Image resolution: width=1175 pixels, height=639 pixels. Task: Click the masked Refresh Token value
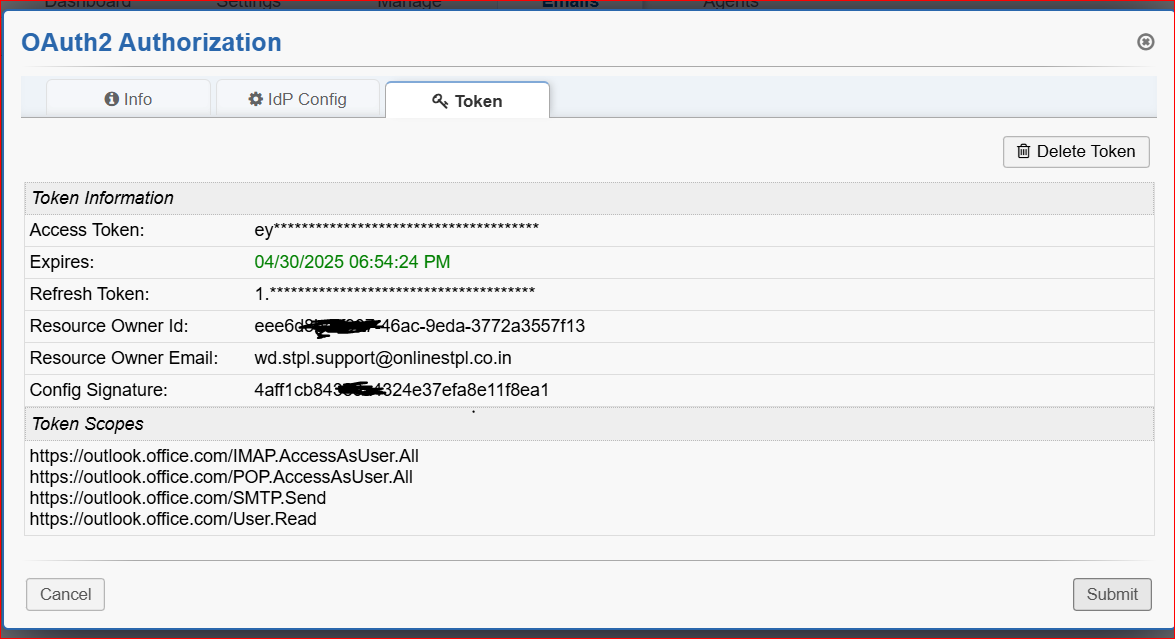coord(394,294)
